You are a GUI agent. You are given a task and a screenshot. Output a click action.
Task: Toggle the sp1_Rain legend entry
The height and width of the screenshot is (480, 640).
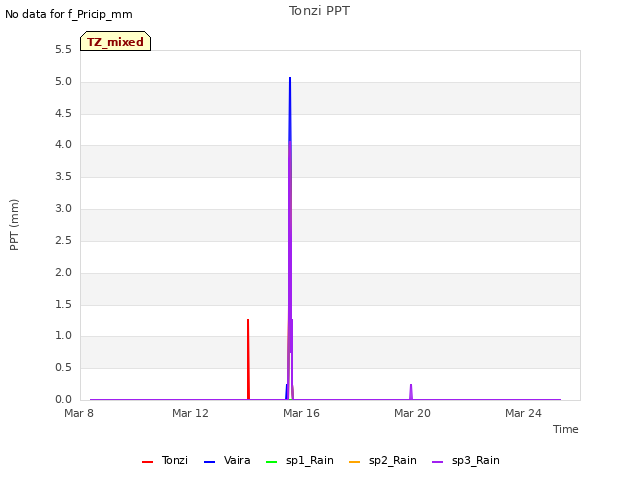(x=300, y=461)
